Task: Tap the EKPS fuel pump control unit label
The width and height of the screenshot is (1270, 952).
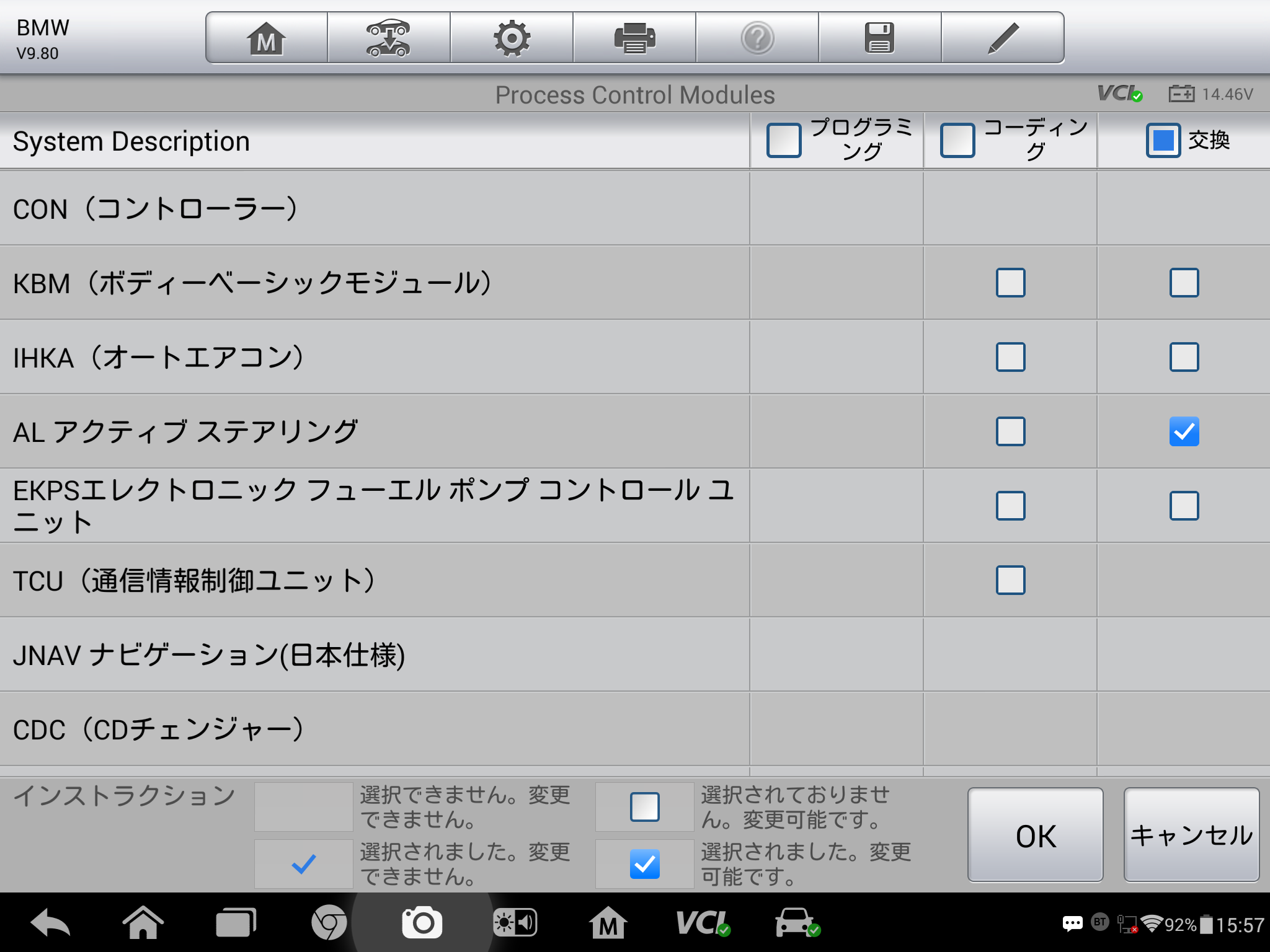Action: point(374,506)
